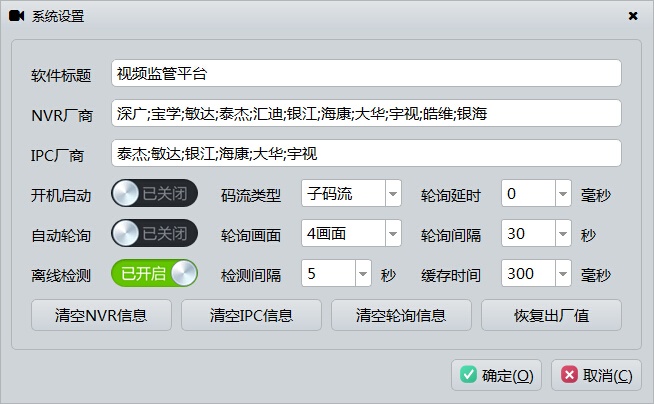Click the 检测间隔 label

(x=251, y=276)
